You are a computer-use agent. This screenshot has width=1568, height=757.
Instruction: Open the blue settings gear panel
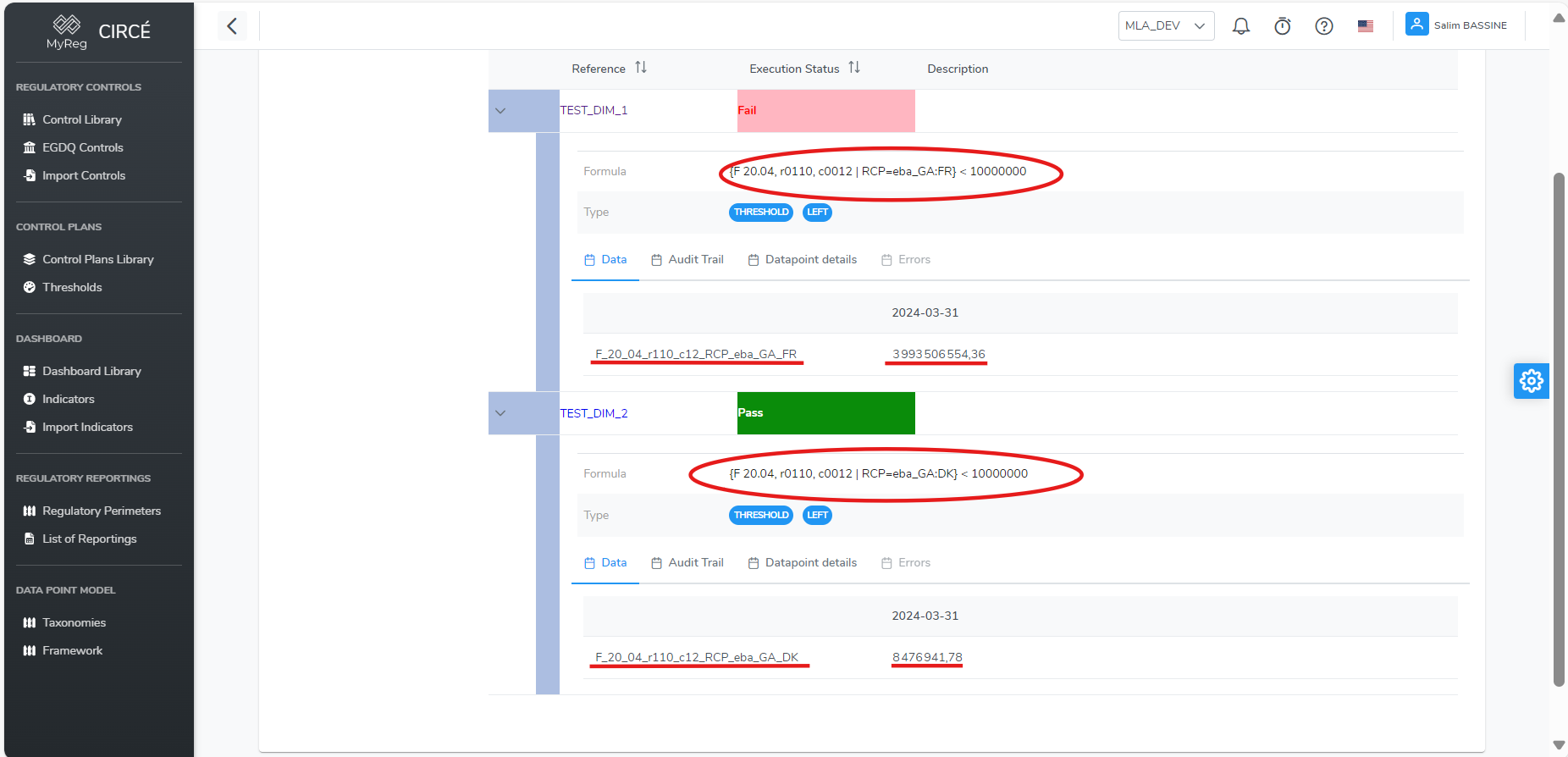(x=1531, y=381)
